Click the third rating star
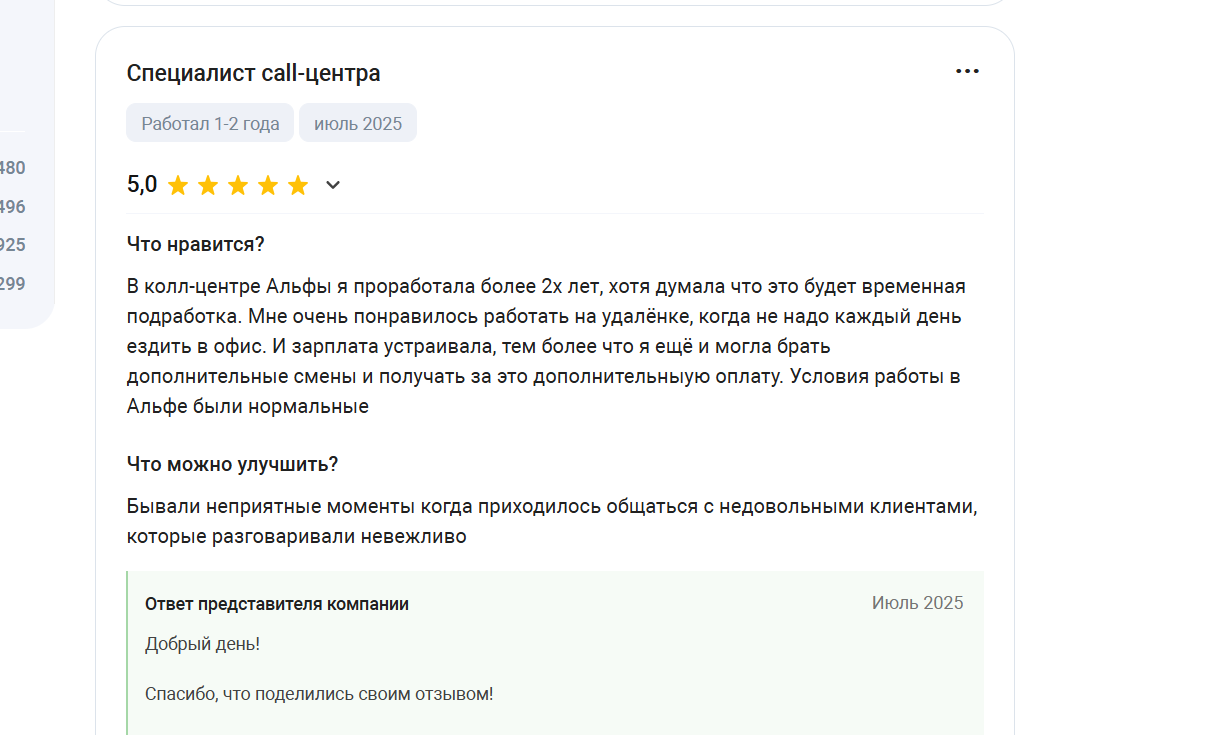The image size is (1211, 735). click(238, 185)
